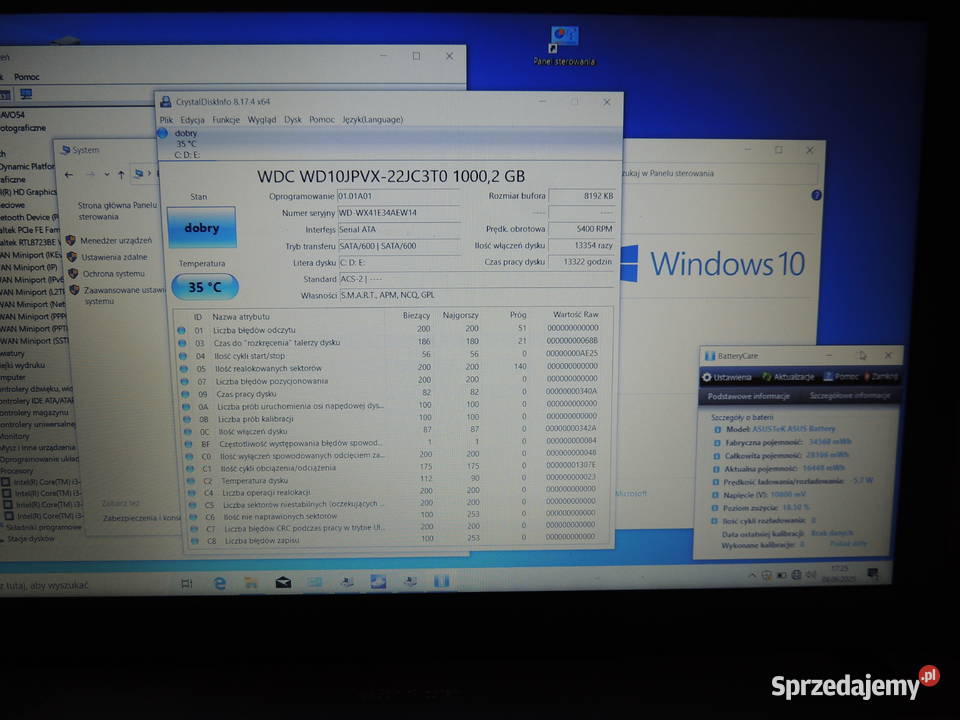Open File Explorer from the taskbar
The image size is (960, 720).
(x=251, y=583)
